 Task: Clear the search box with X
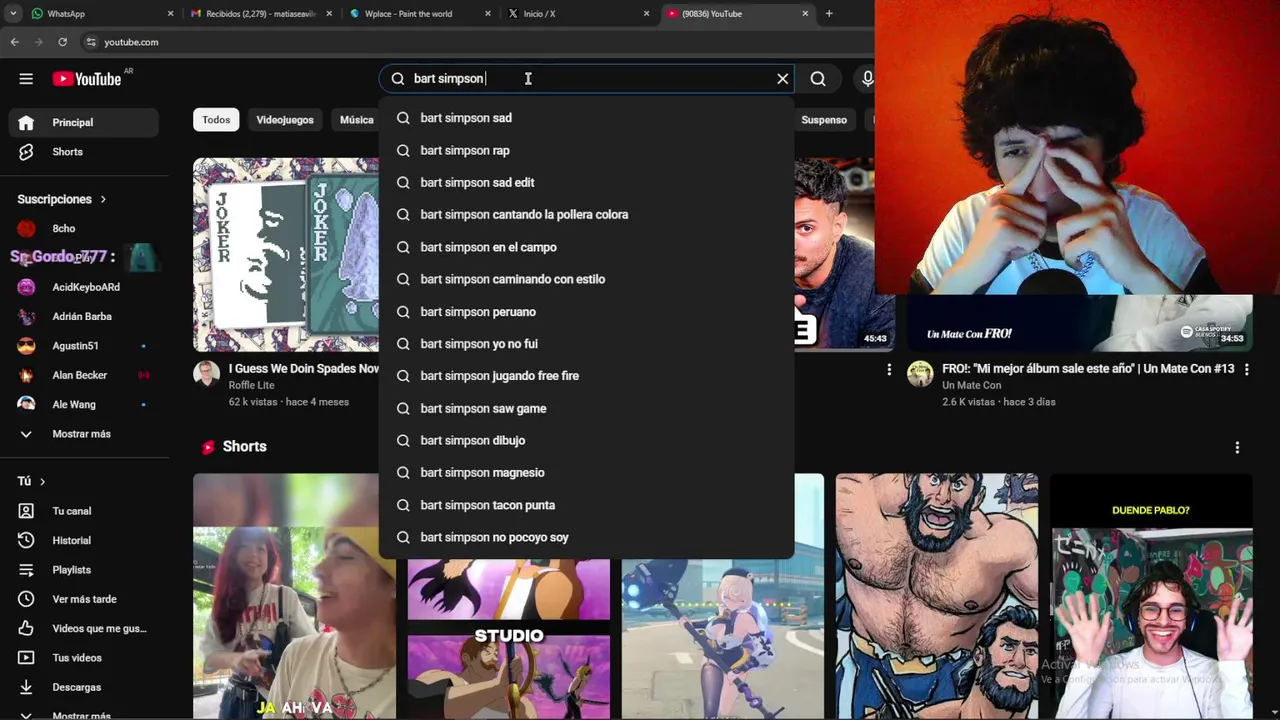tap(783, 79)
